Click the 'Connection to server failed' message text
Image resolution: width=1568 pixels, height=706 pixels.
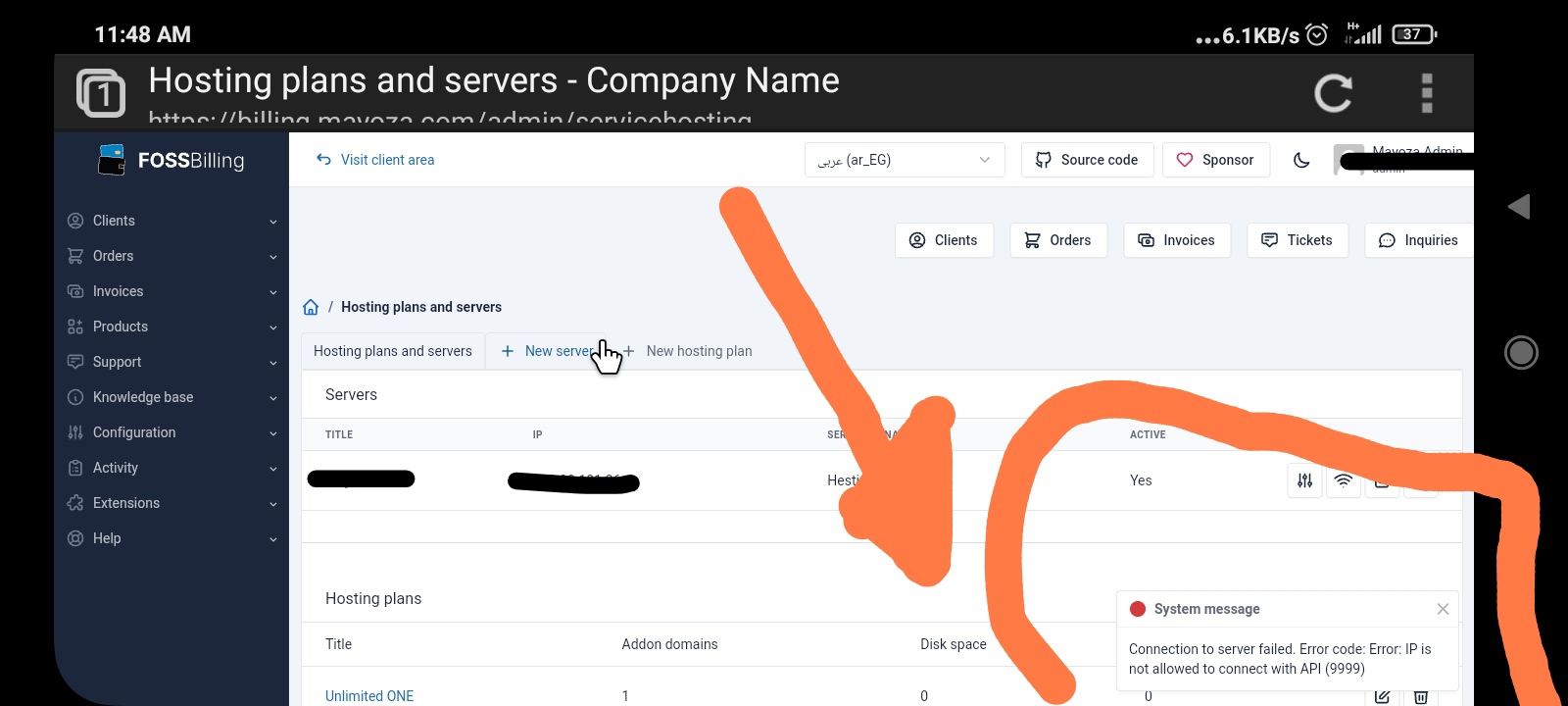point(1280,659)
